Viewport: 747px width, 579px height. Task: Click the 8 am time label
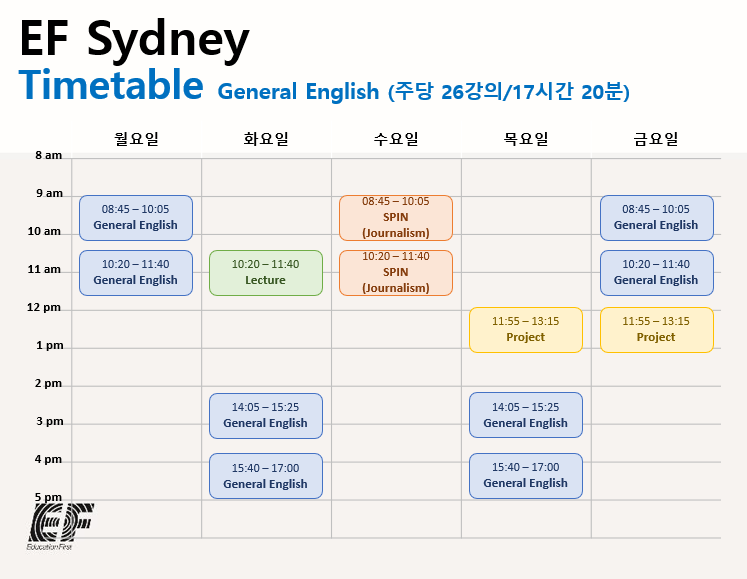(x=49, y=155)
